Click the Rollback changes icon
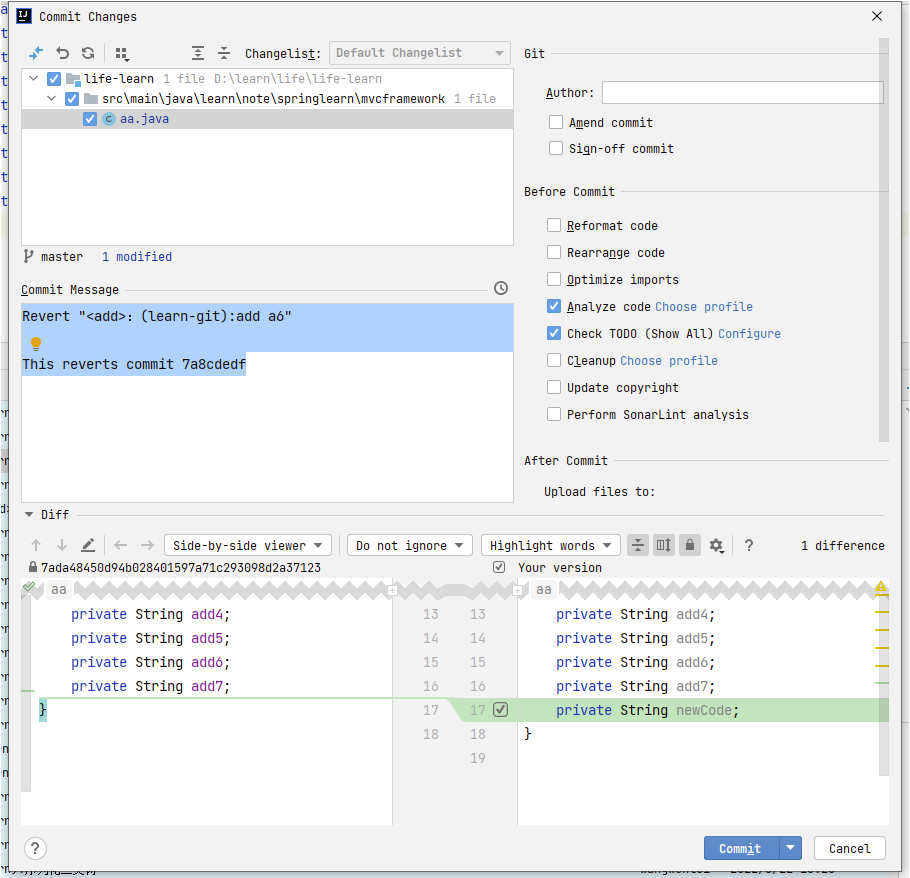910x878 pixels. pos(63,53)
